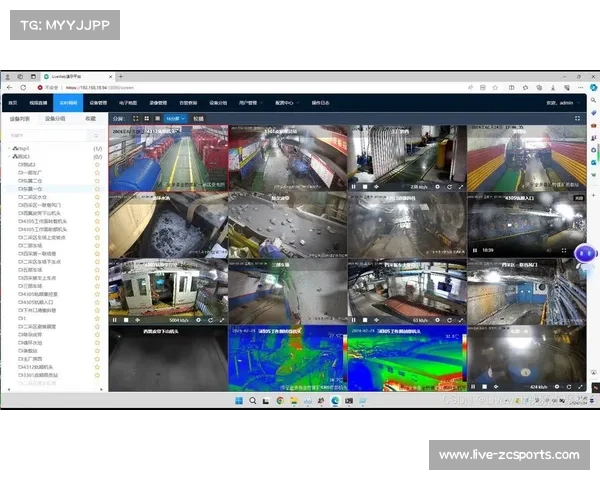This screenshot has width=600, height=480.
Task: Open the admin user dropdown
Action: point(563,103)
